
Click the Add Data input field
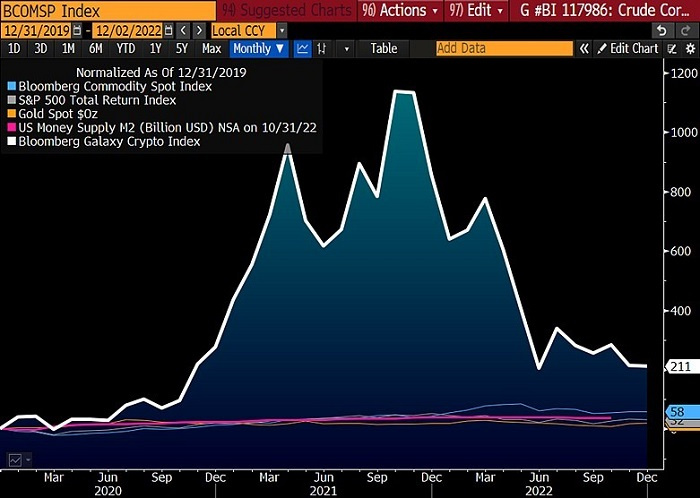[503, 48]
